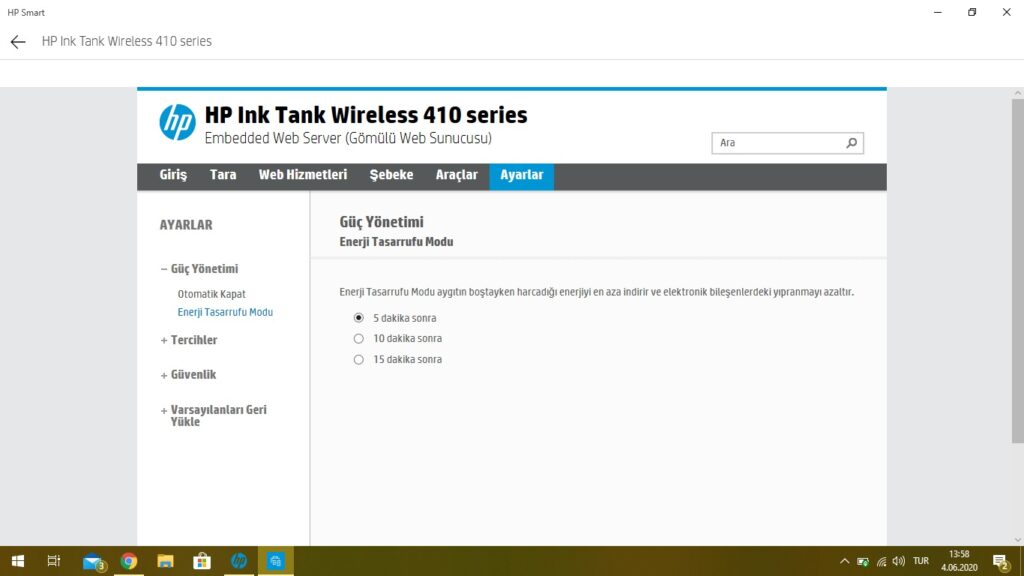The width and height of the screenshot is (1024, 576).
Task: Click the HP logo icon
Action: (x=177, y=122)
